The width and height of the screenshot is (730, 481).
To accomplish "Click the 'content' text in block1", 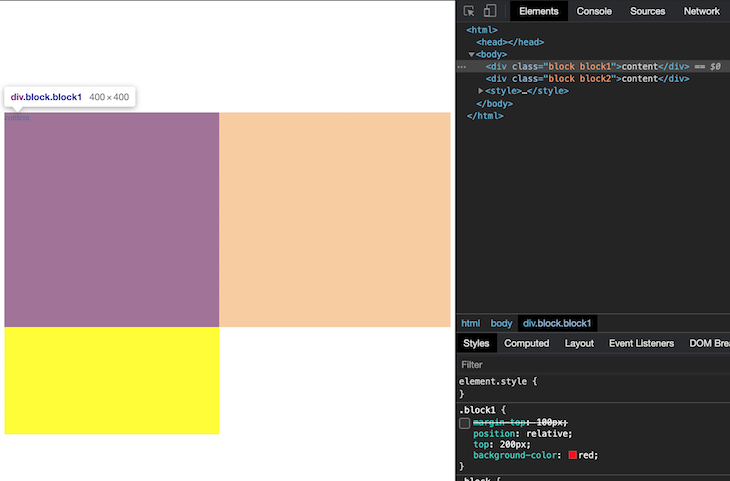I will pos(17,118).
